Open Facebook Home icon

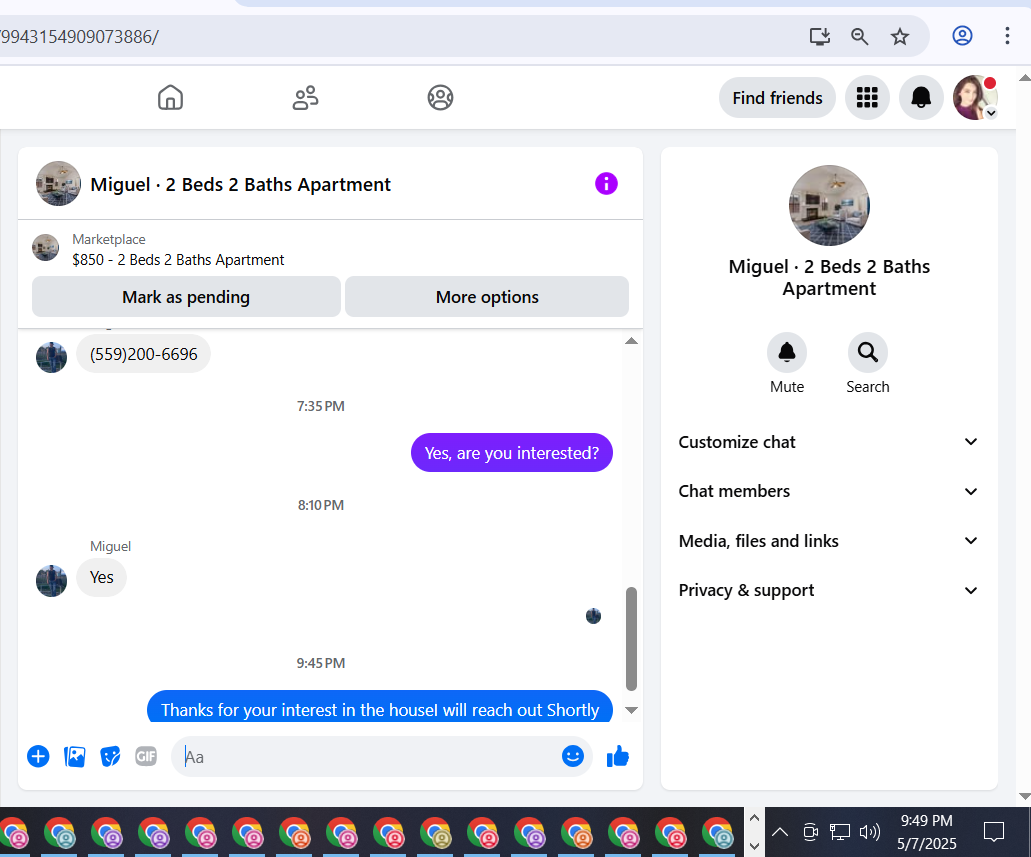[170, 97]
